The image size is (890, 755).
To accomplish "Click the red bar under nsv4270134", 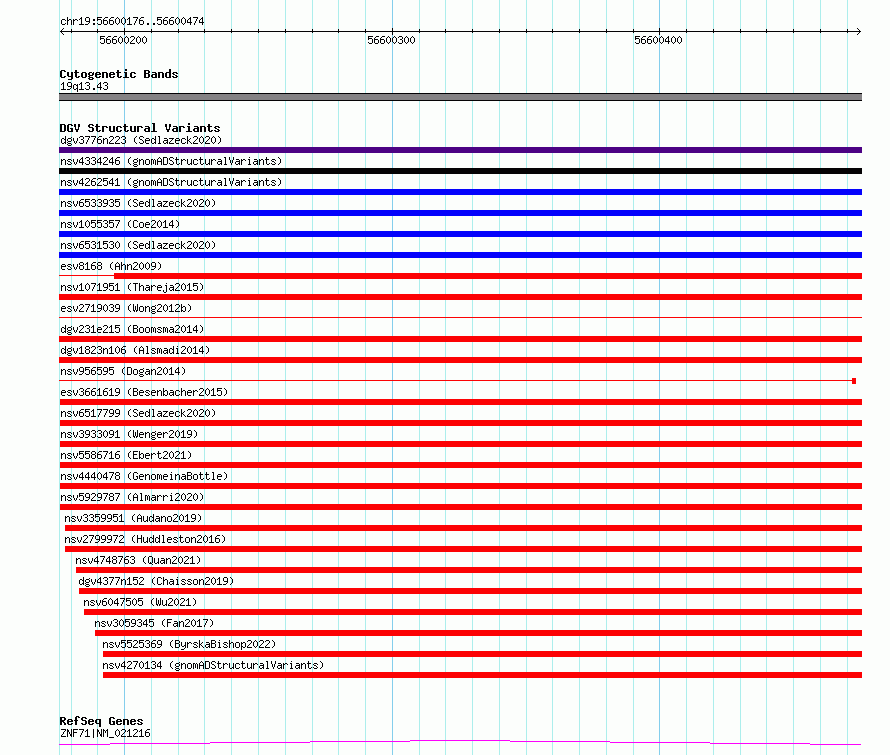I will (482, 675).
